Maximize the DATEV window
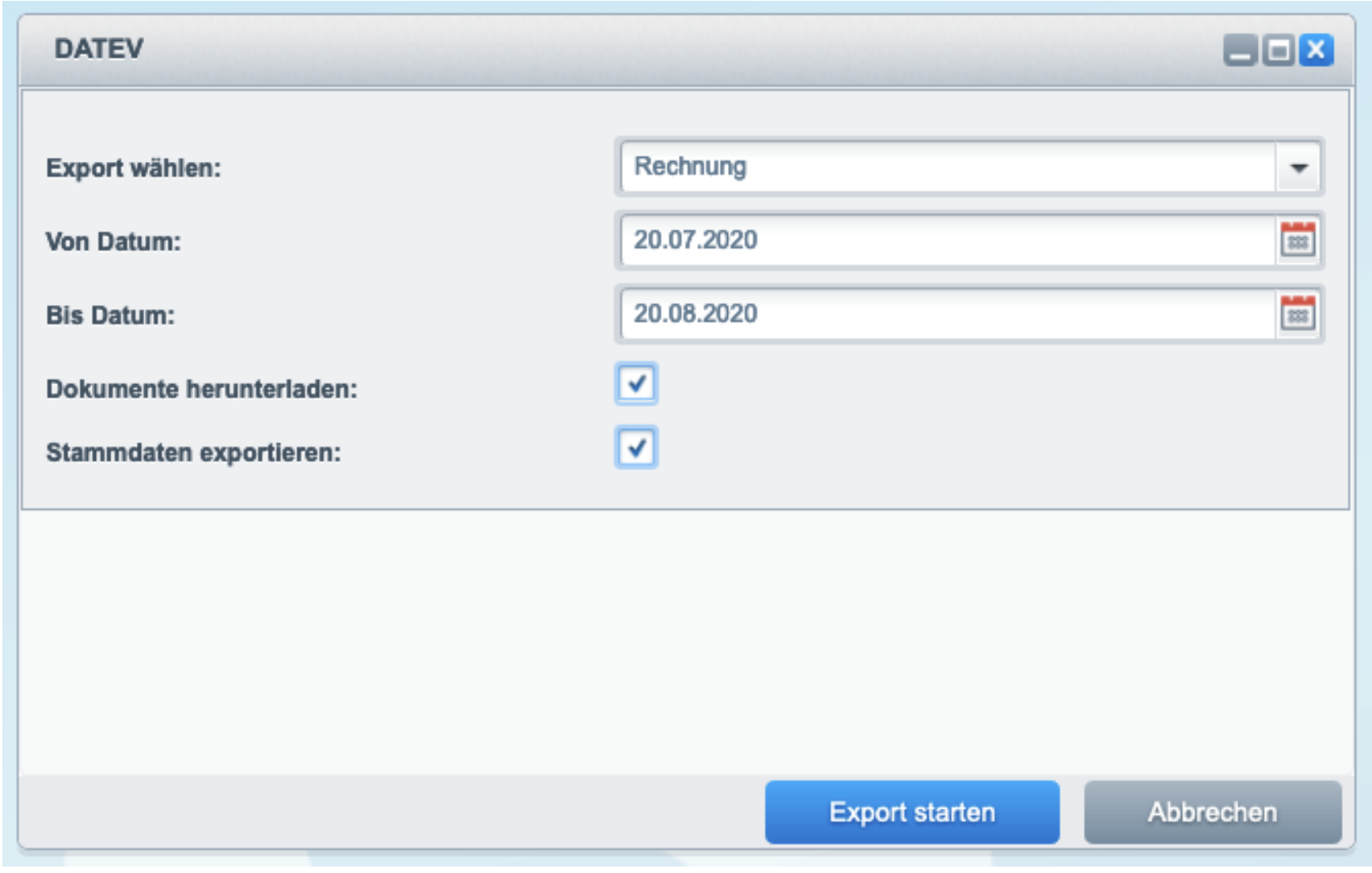 point(1278,51)
